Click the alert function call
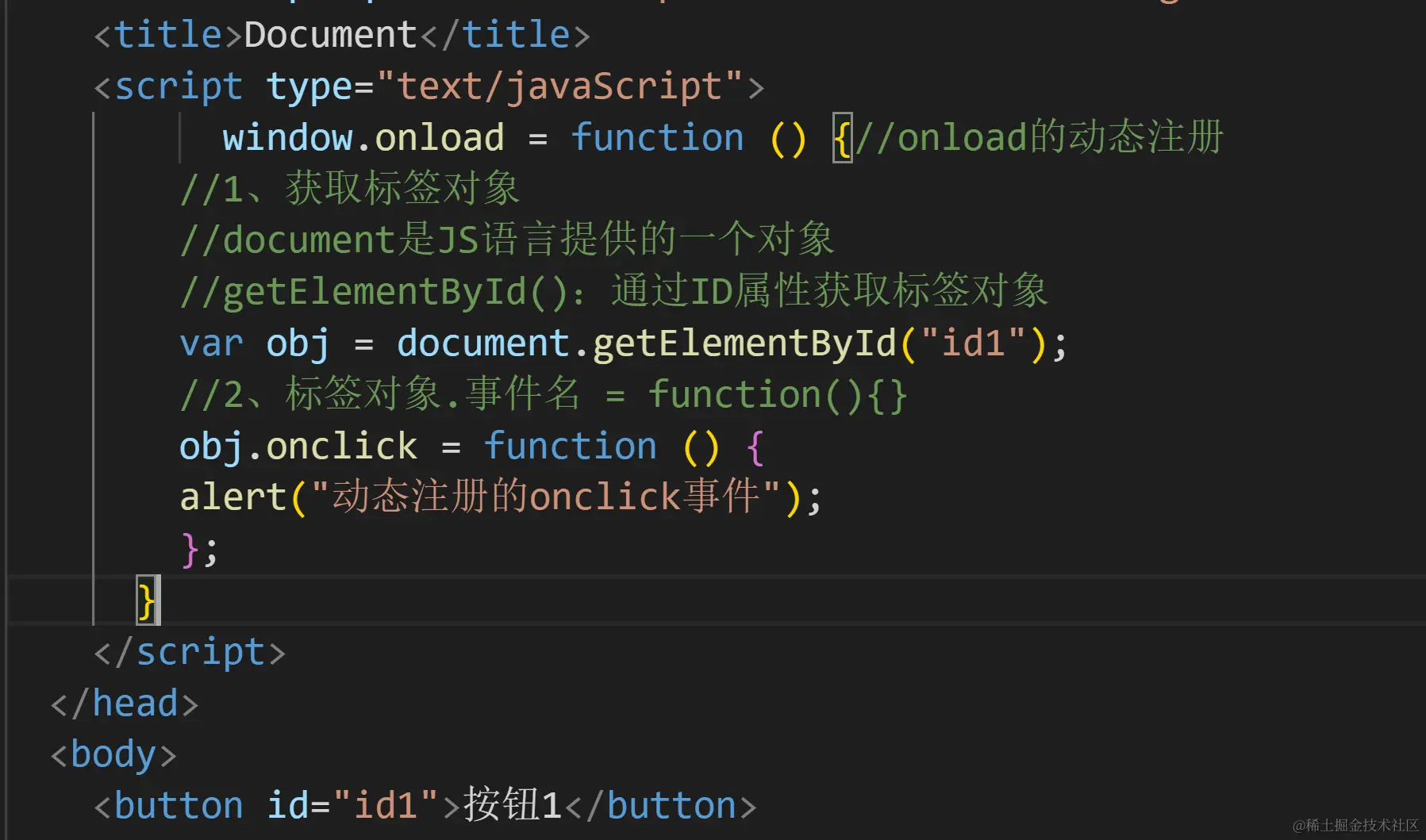Screen dimensions: 1426x840 click(233, 497)
